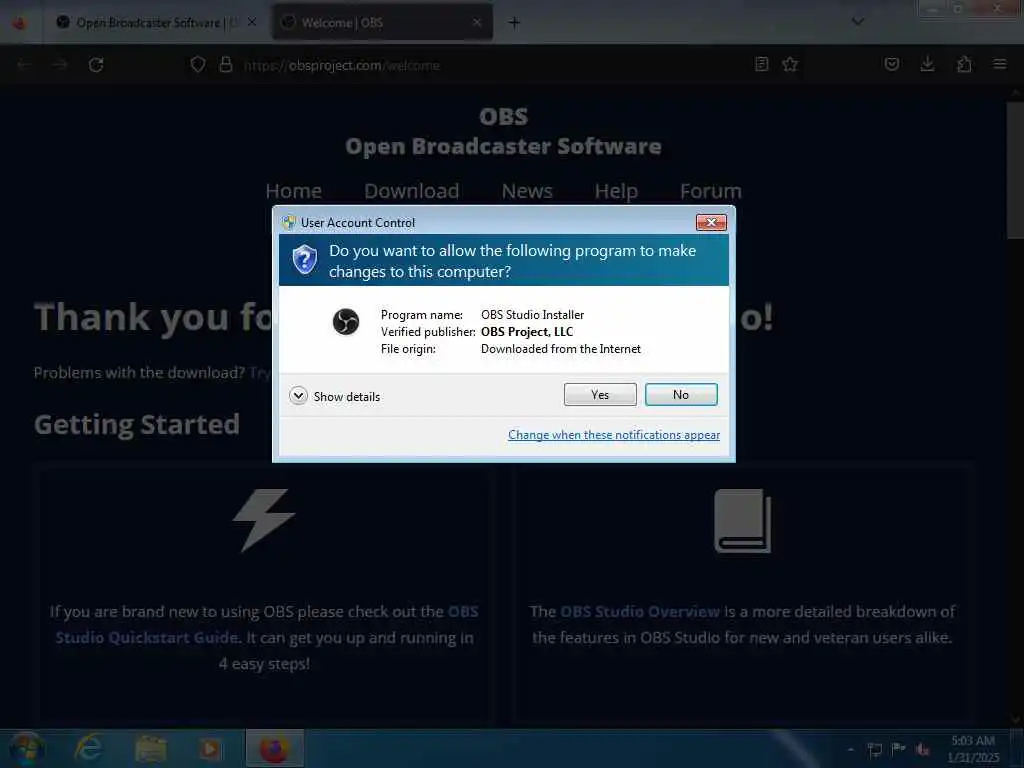This screenshot has width=1024, height=768.
Task: Open Download in OBS site navigation
Action: click(x=411, y=191)
